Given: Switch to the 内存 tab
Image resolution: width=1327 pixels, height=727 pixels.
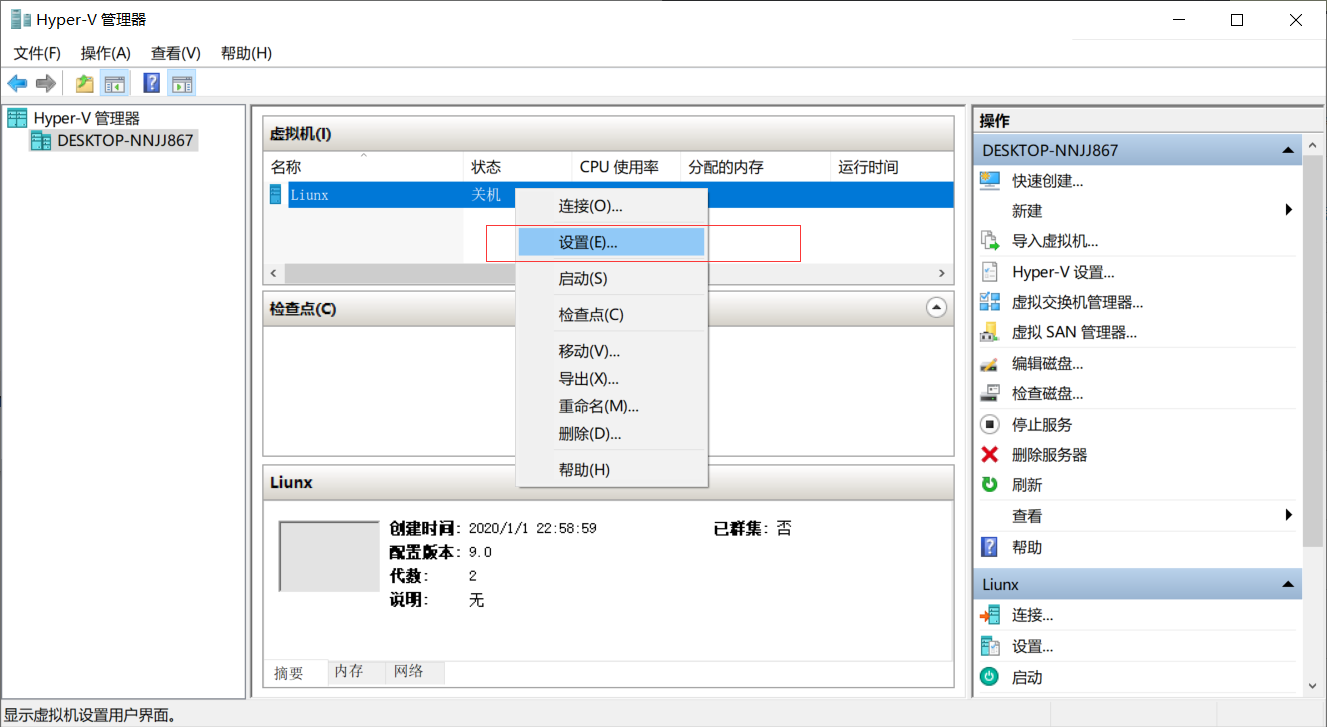Looking at the screenshot, I should point(349,672).
